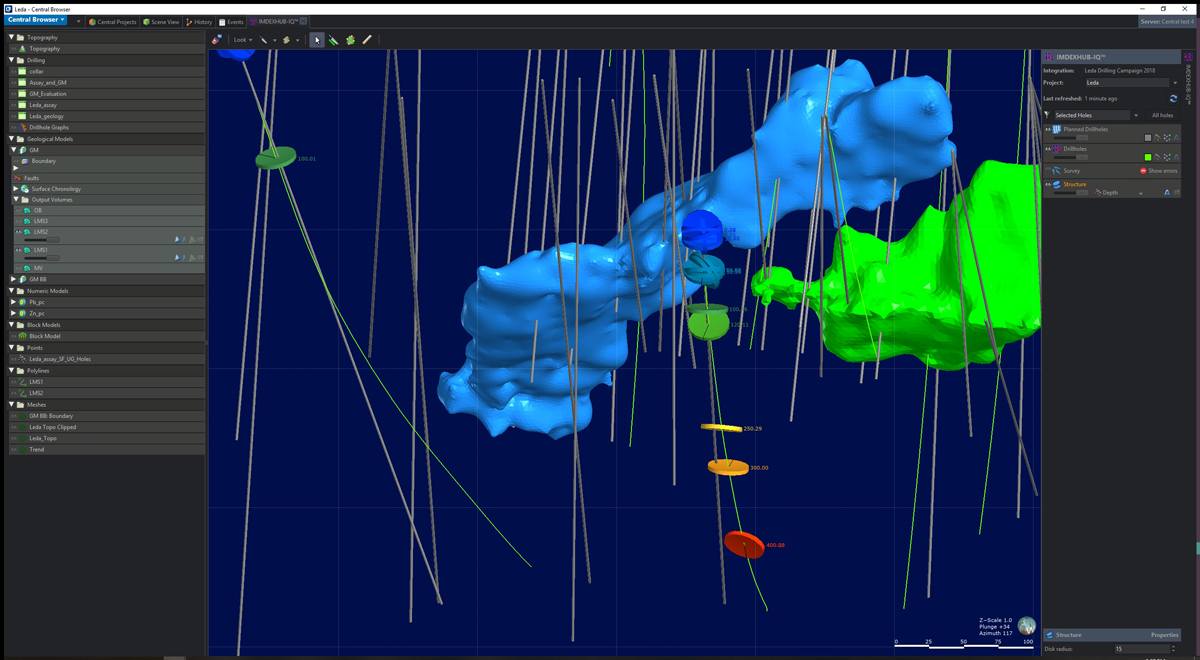Click the Drillhole Graphs icon in project tree

pyautogui.click(x=22, y=127)
